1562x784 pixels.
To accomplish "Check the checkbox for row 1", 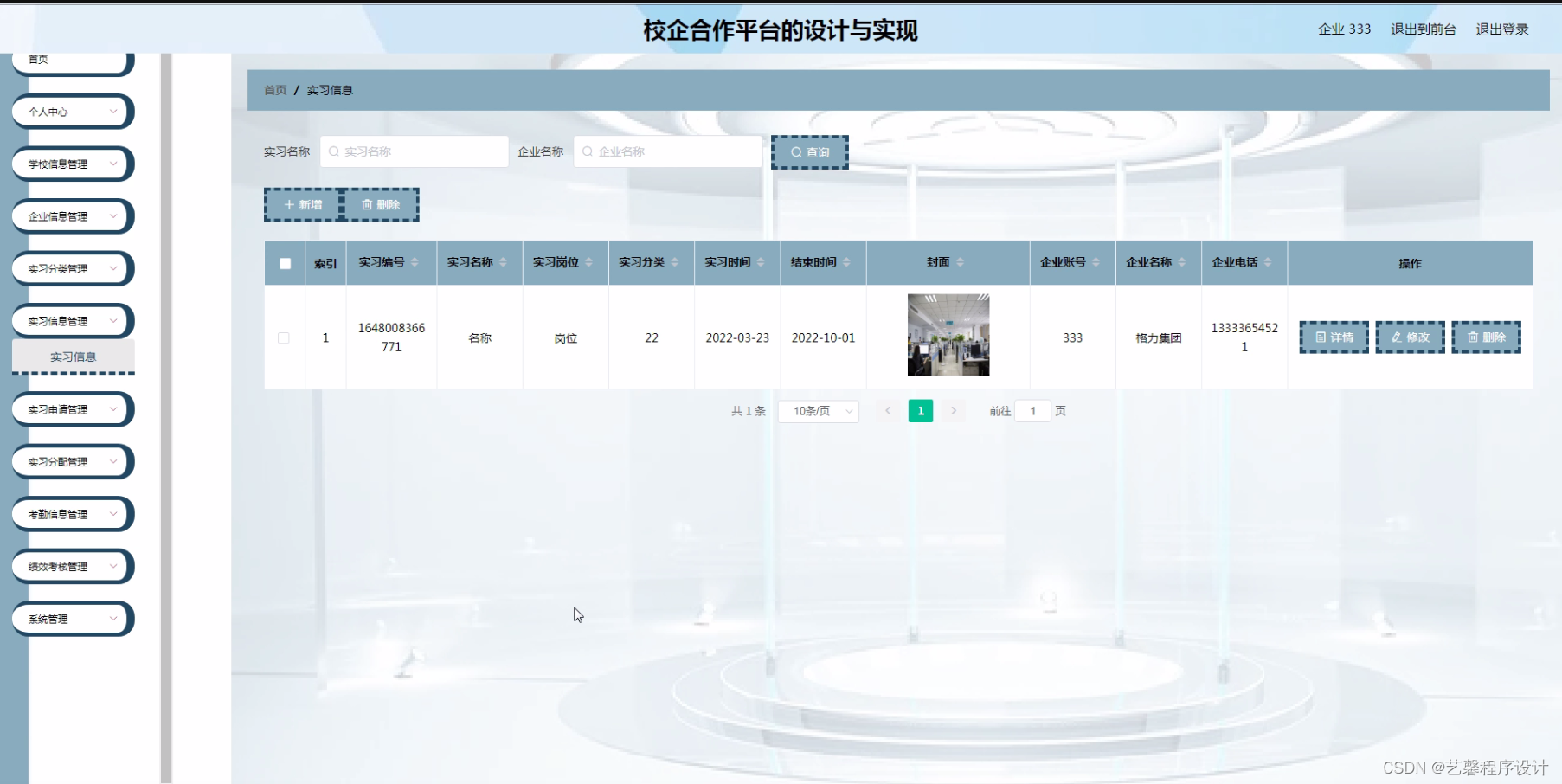I will (284, 337).
